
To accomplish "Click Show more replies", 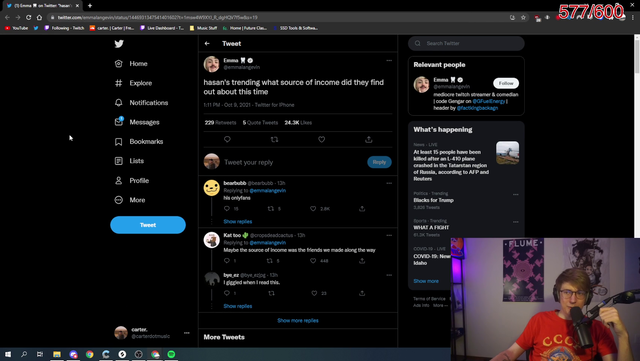I will 298,321.
